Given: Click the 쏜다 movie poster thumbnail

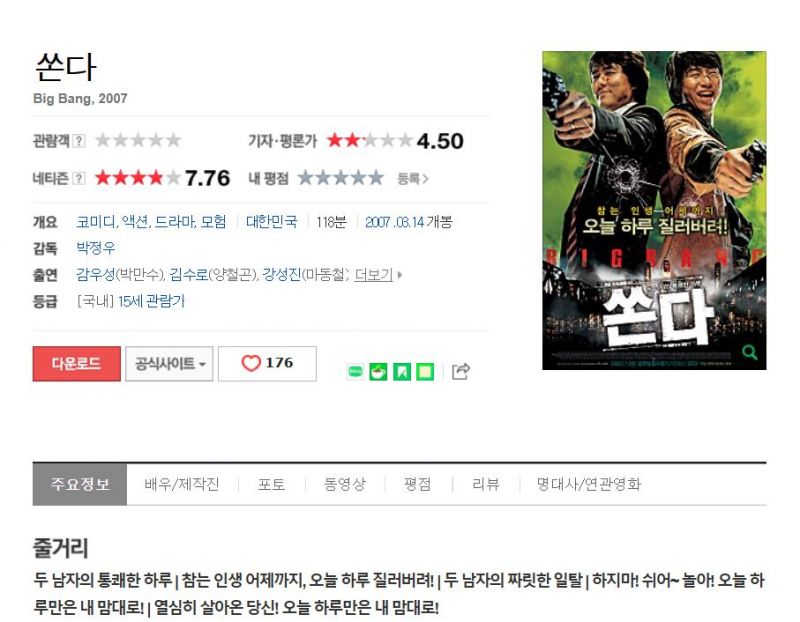Looking at the screenshot, I should (x=654, y=210).
